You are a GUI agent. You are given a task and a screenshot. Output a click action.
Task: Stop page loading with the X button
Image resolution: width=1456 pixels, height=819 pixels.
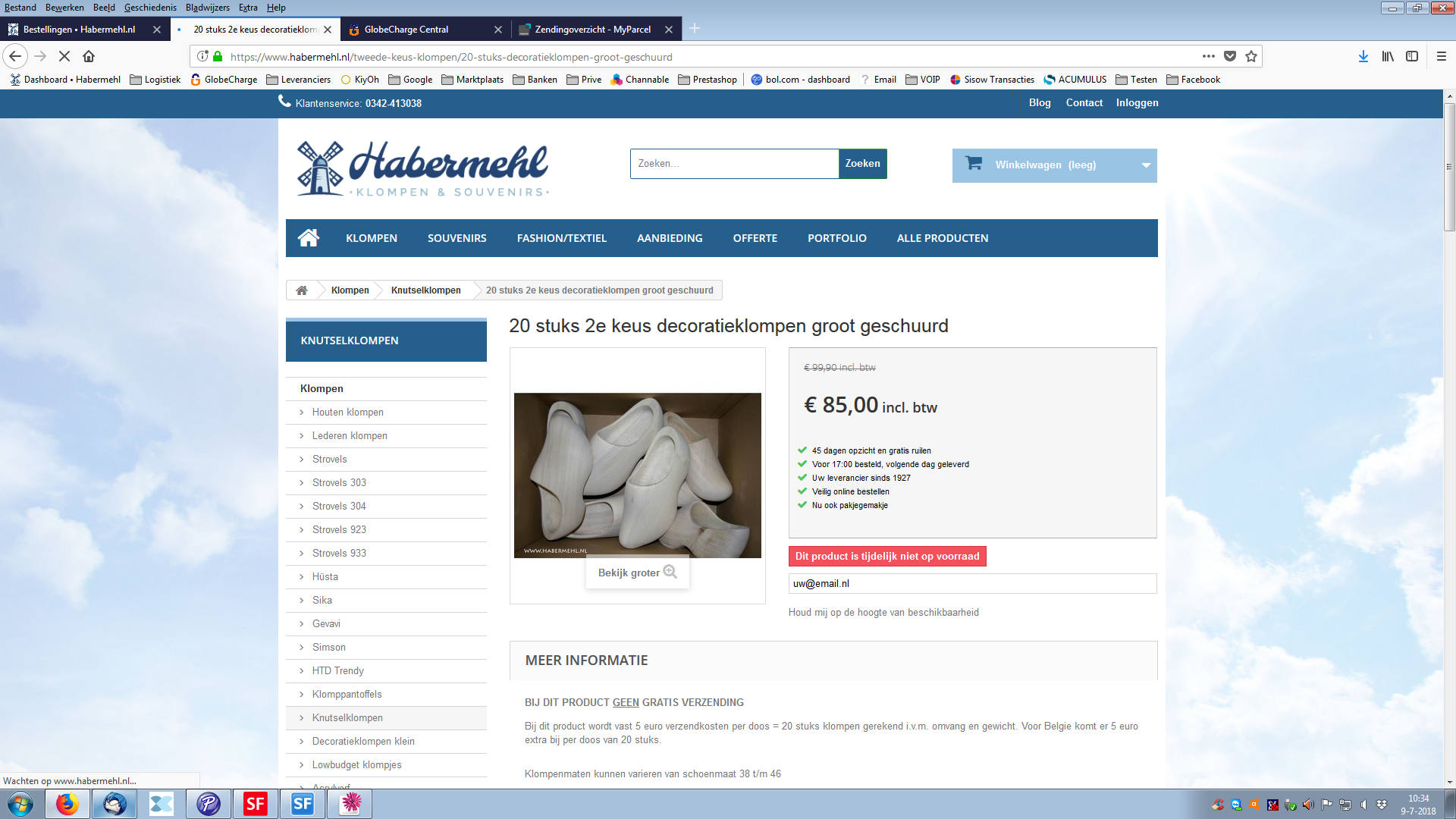64,56
